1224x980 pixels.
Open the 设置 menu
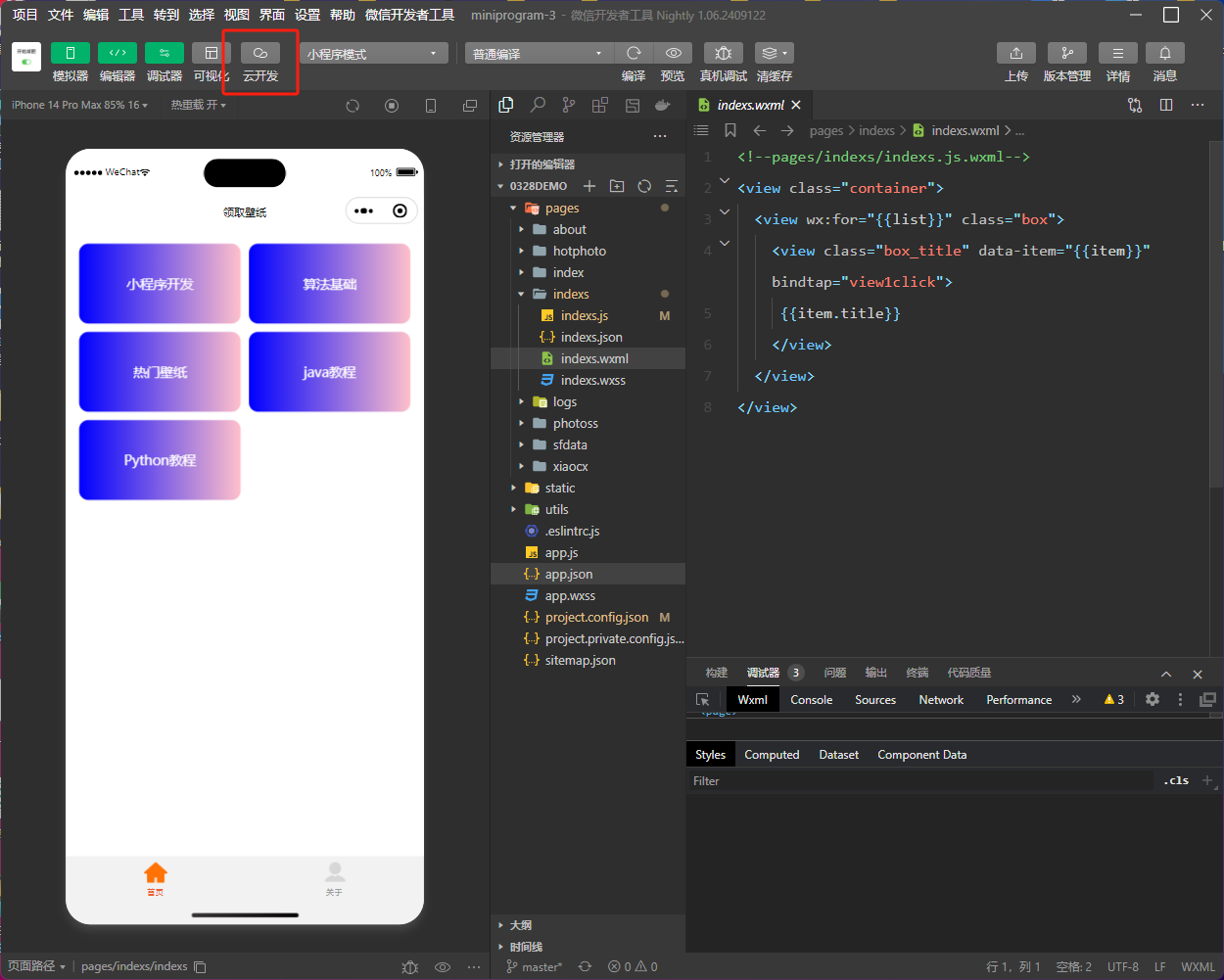click(x=307, y=15)
